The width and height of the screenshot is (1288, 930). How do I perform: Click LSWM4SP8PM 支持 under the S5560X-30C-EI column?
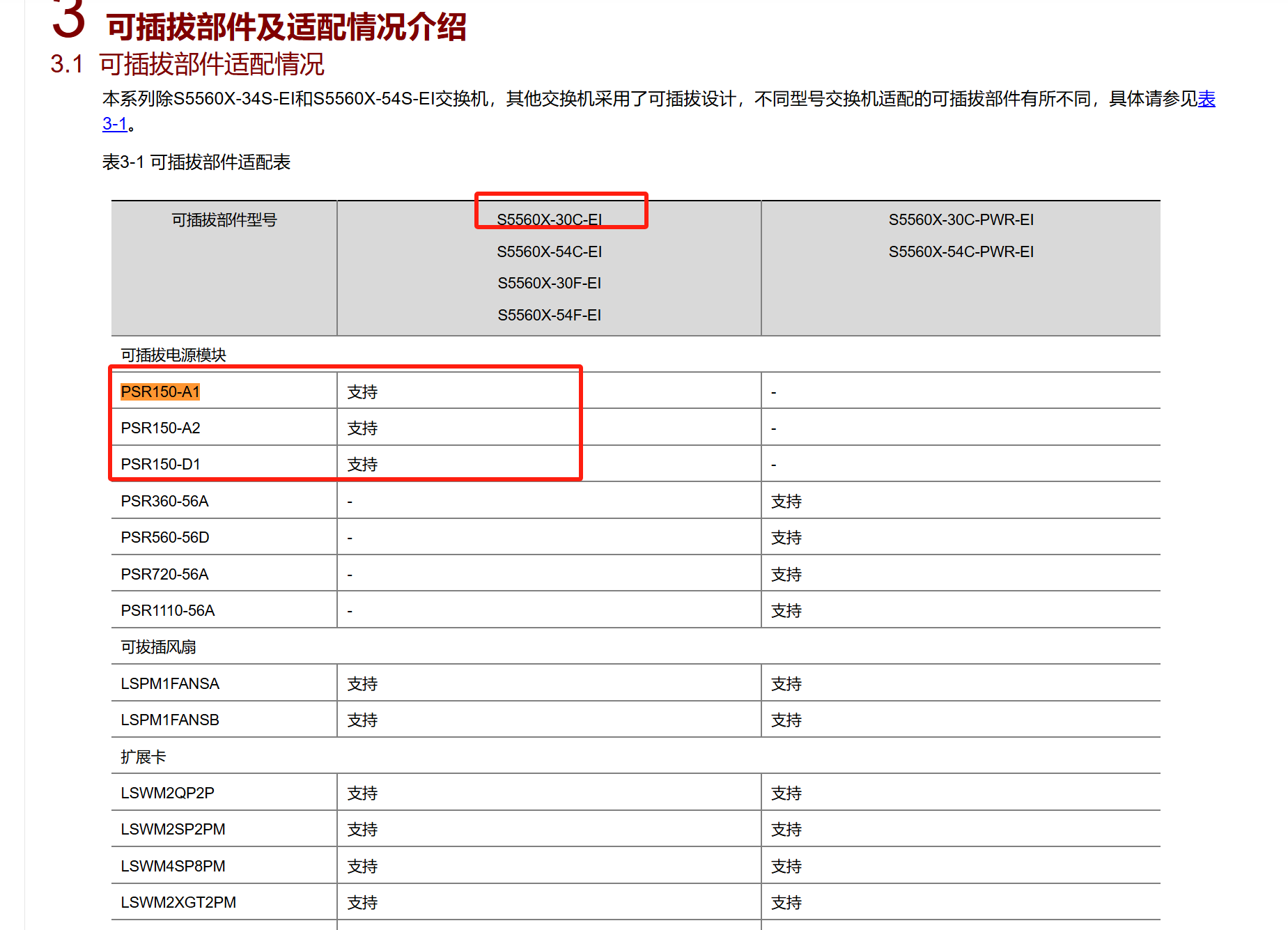pos(362,867)
